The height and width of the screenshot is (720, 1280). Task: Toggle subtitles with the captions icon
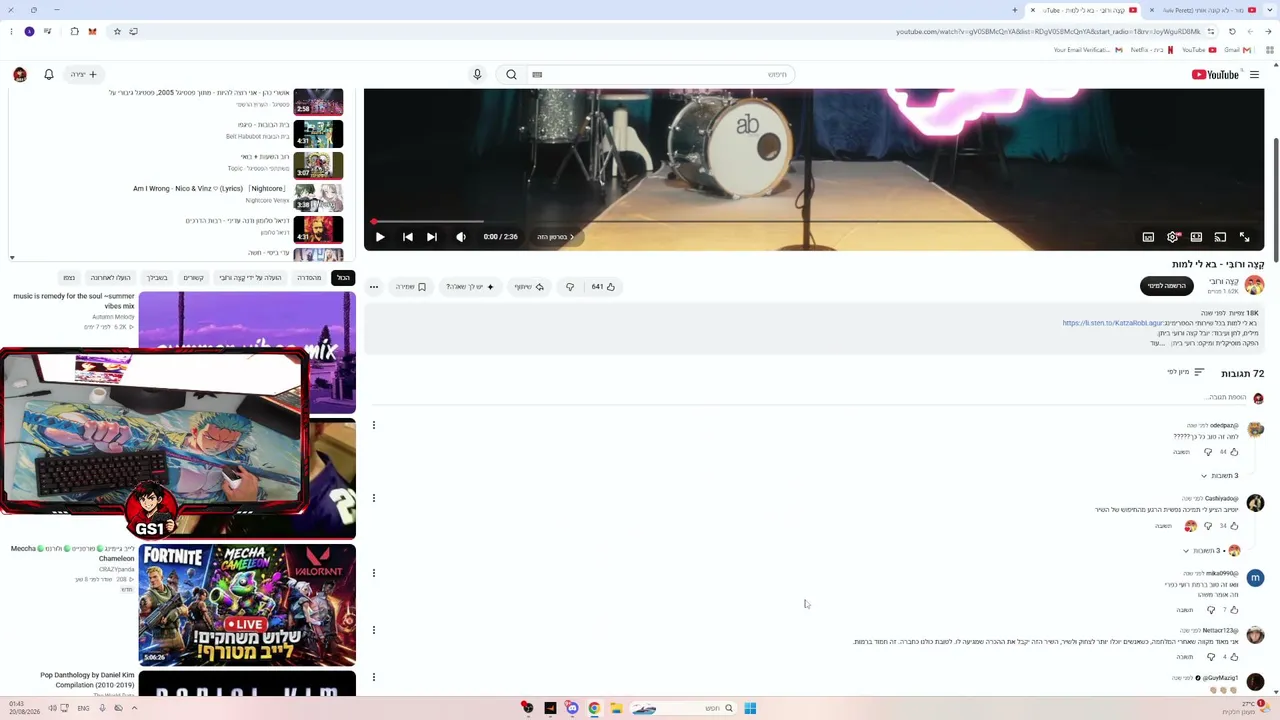coord(1148,237)
